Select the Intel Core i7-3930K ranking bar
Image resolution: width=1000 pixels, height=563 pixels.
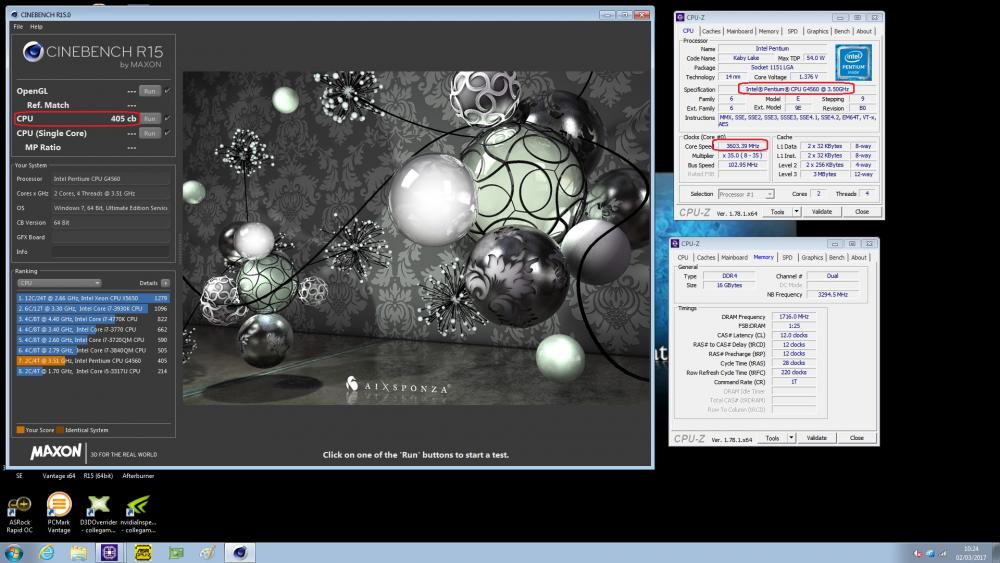tap(93, 308)
